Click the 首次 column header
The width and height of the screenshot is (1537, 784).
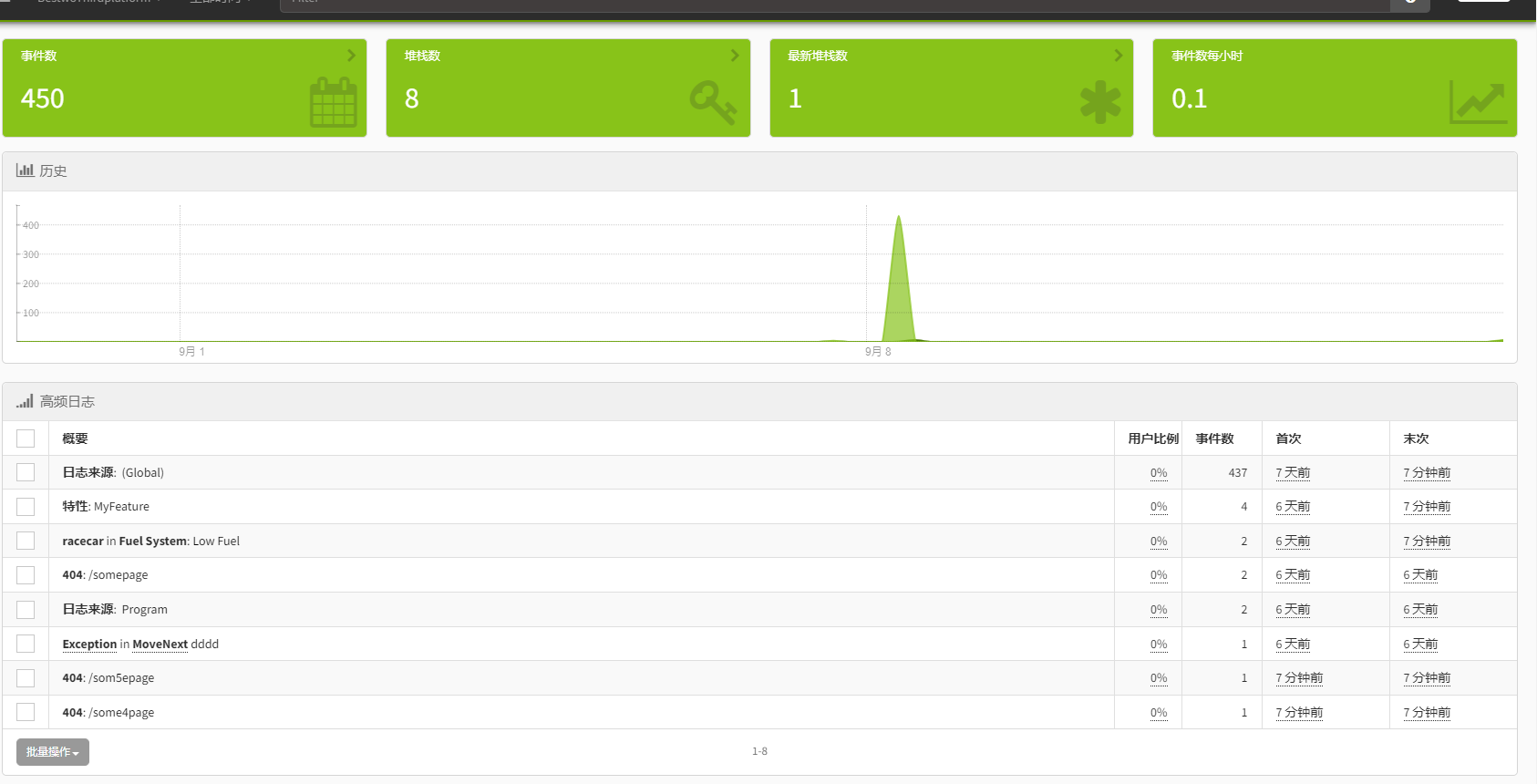(x=1288, y=438)
